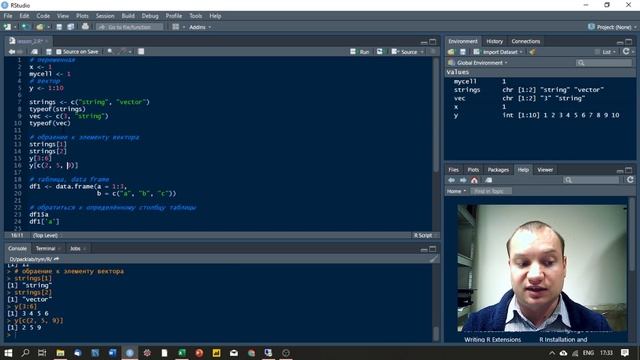Open Help home page icon

[474, 180]
